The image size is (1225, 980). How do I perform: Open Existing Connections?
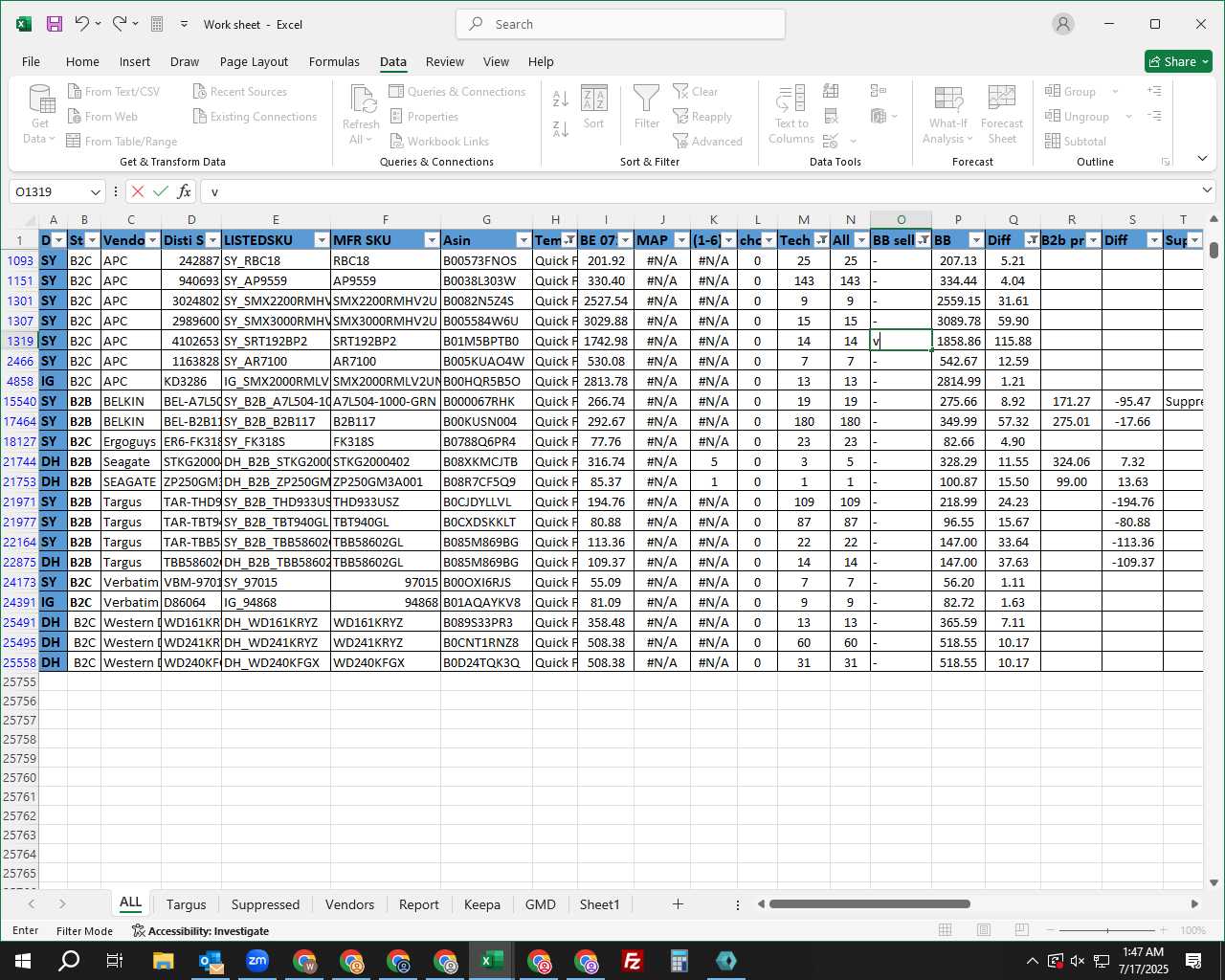[x=255, y=117]
